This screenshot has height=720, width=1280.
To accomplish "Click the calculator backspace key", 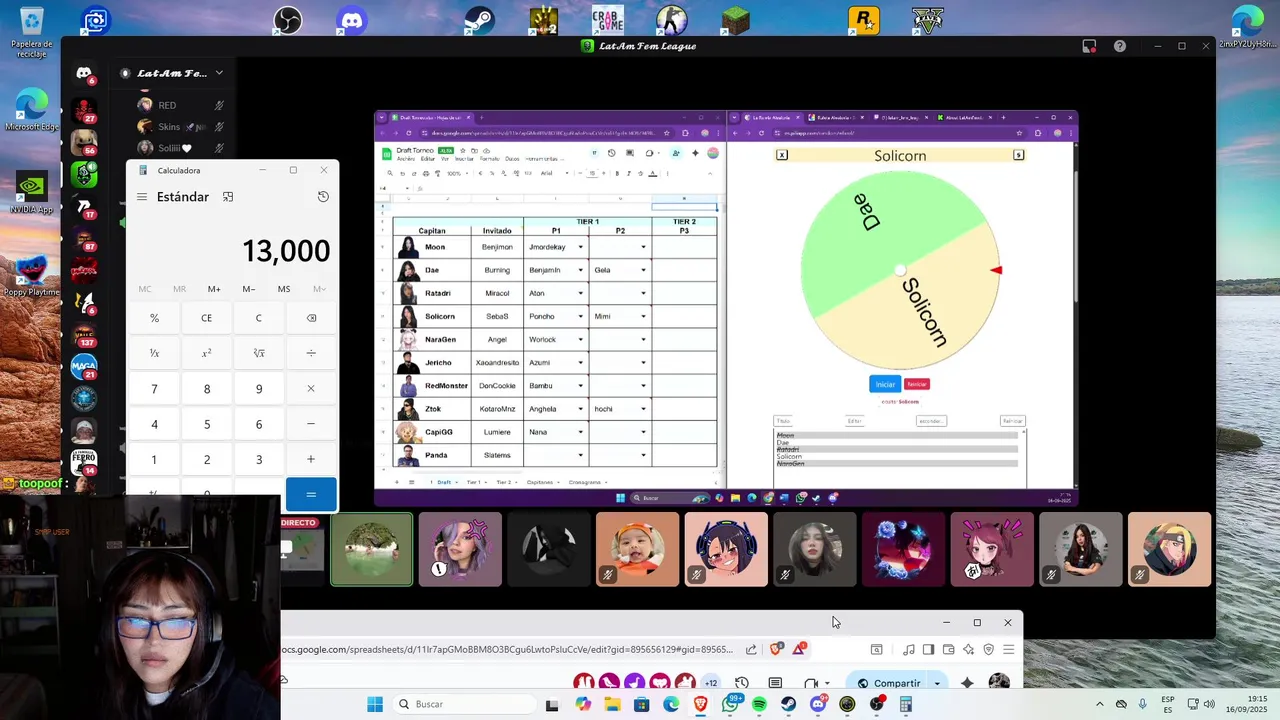I will click(311, 318).
